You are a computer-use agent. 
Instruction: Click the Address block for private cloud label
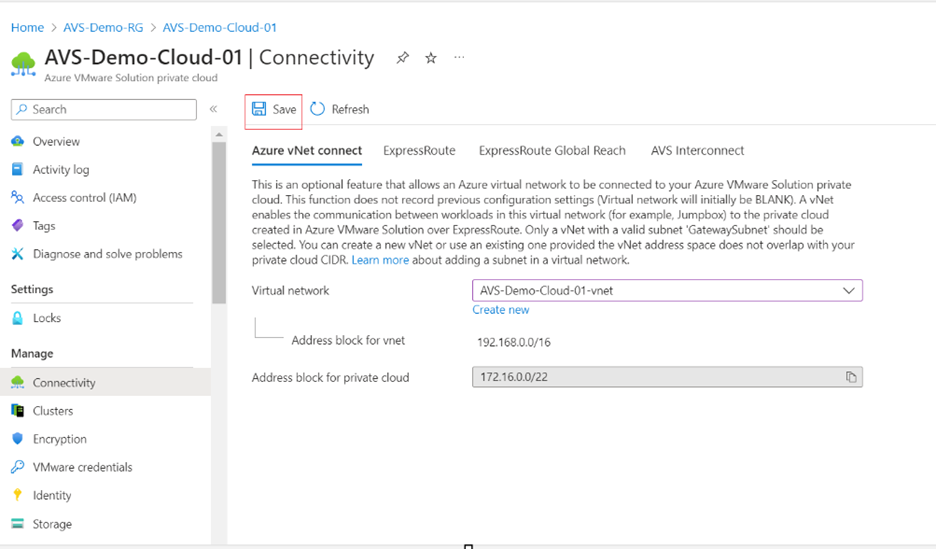pyautogui.click(x=330, y=378)
